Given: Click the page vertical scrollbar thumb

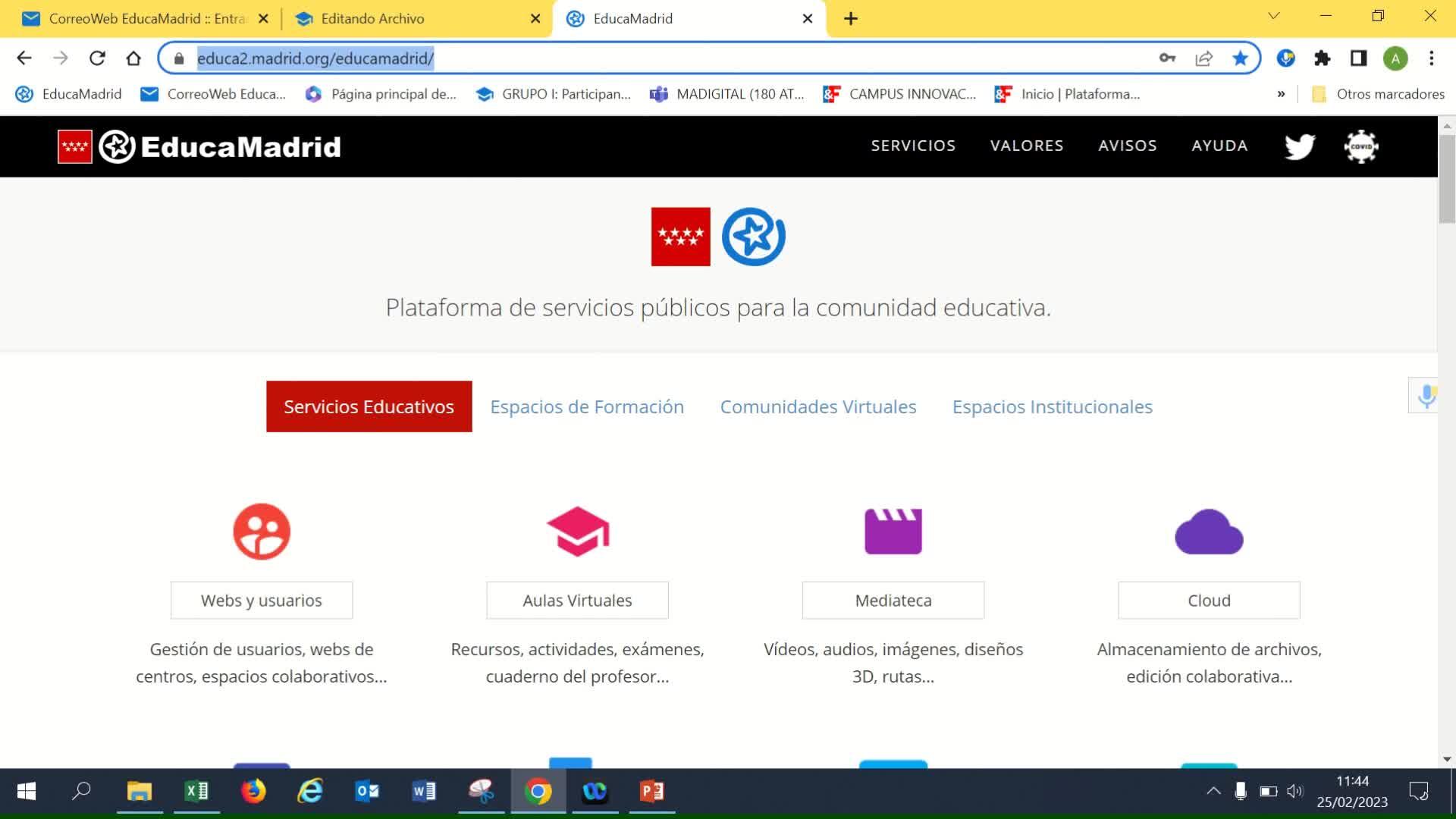Looking at the screenshot, I should [x=1446, y=178].
